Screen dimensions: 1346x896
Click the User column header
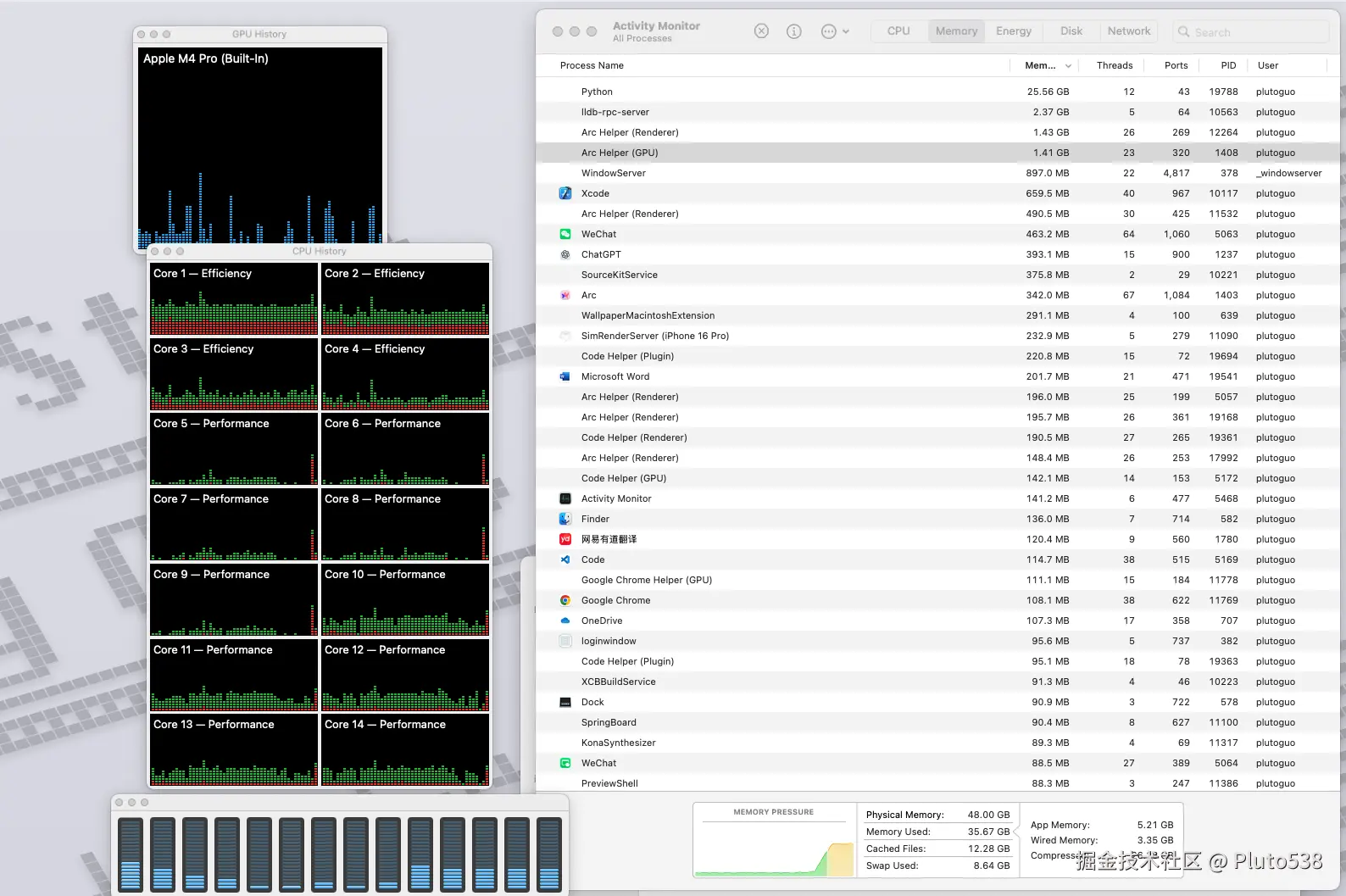click(x=1267, y=65)
